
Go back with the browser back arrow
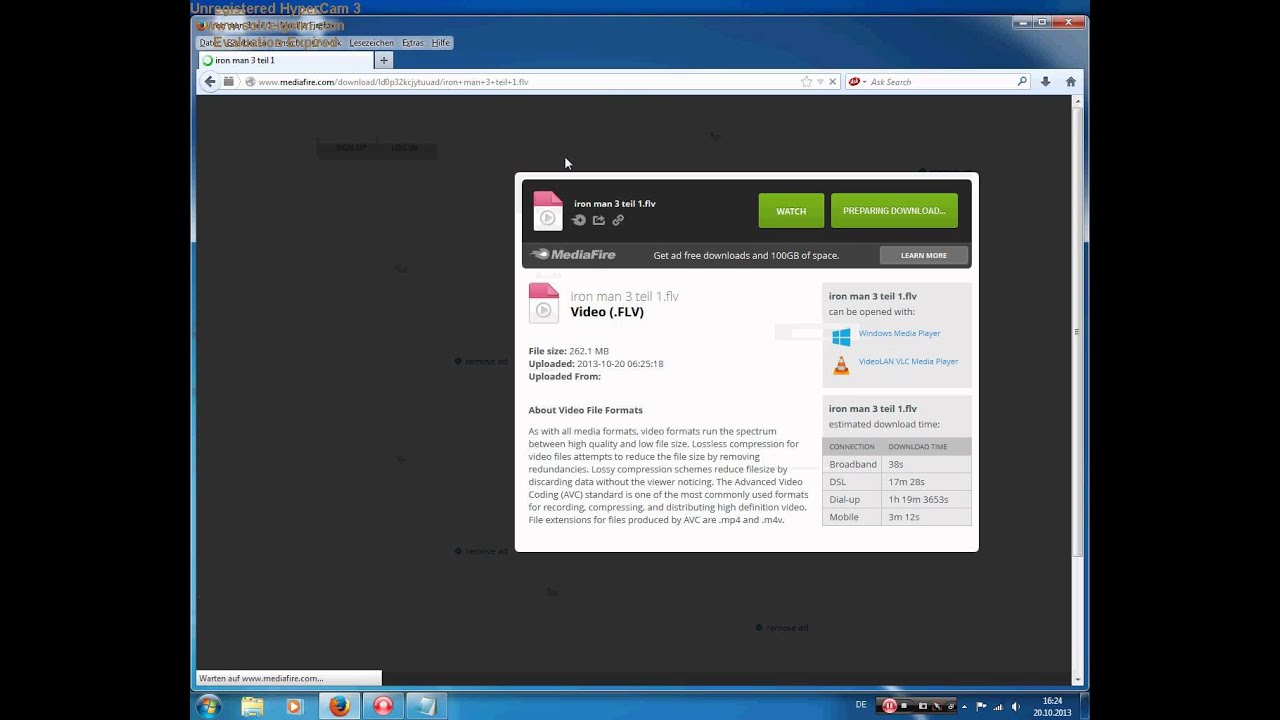pyautogui.click(x=209, y=82)
